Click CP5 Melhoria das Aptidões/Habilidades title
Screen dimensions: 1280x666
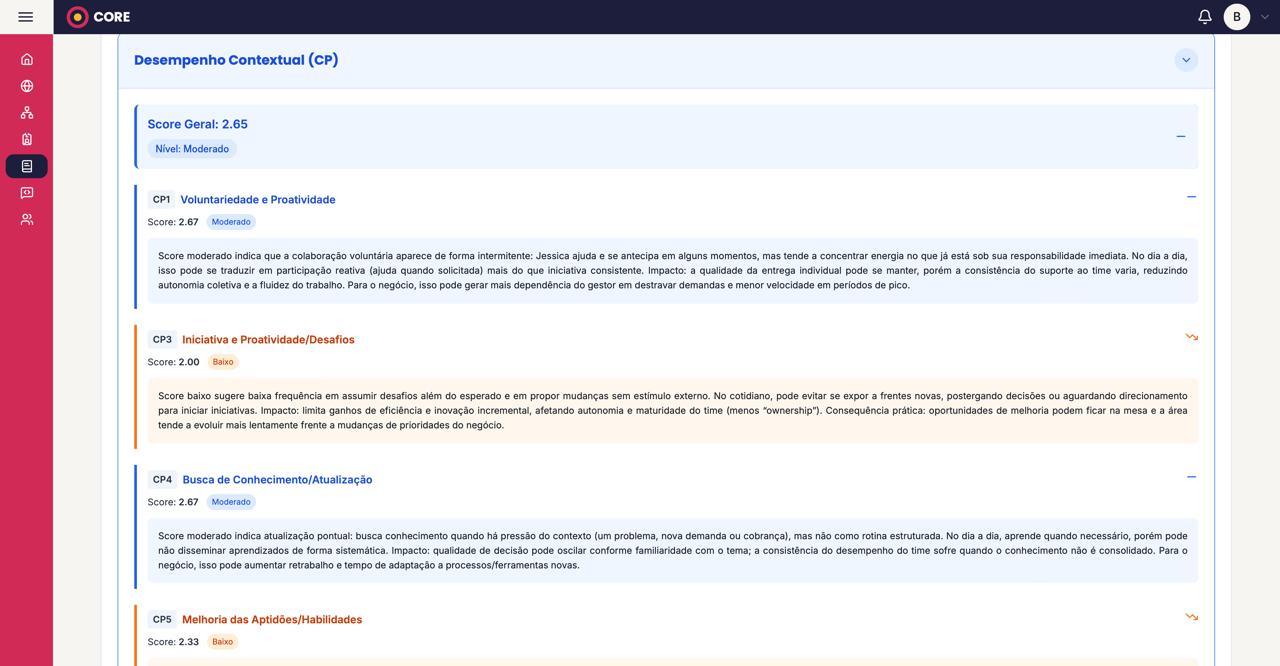tap(272, 620)
